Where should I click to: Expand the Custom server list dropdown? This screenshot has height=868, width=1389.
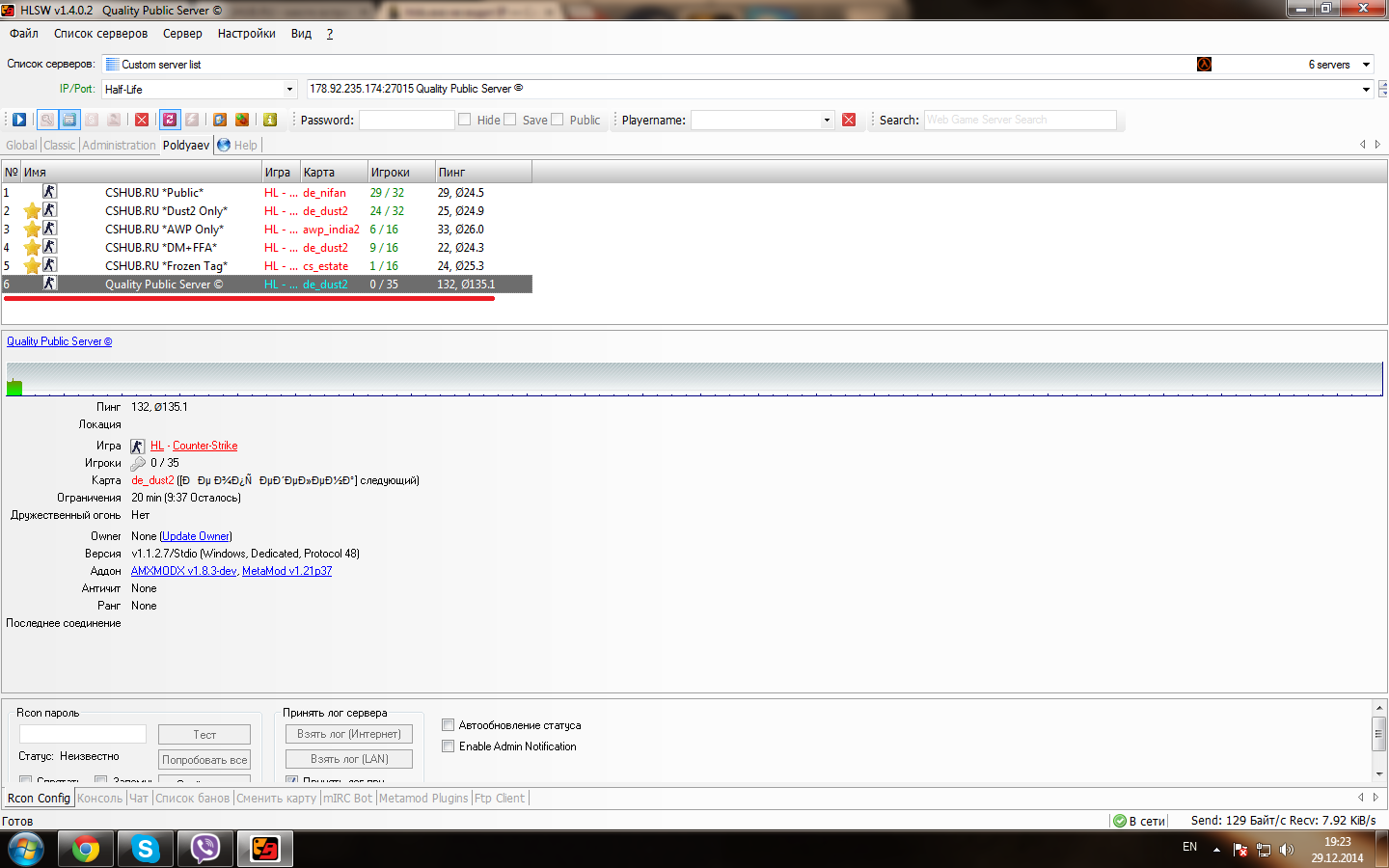click(x=1366, y=65)
